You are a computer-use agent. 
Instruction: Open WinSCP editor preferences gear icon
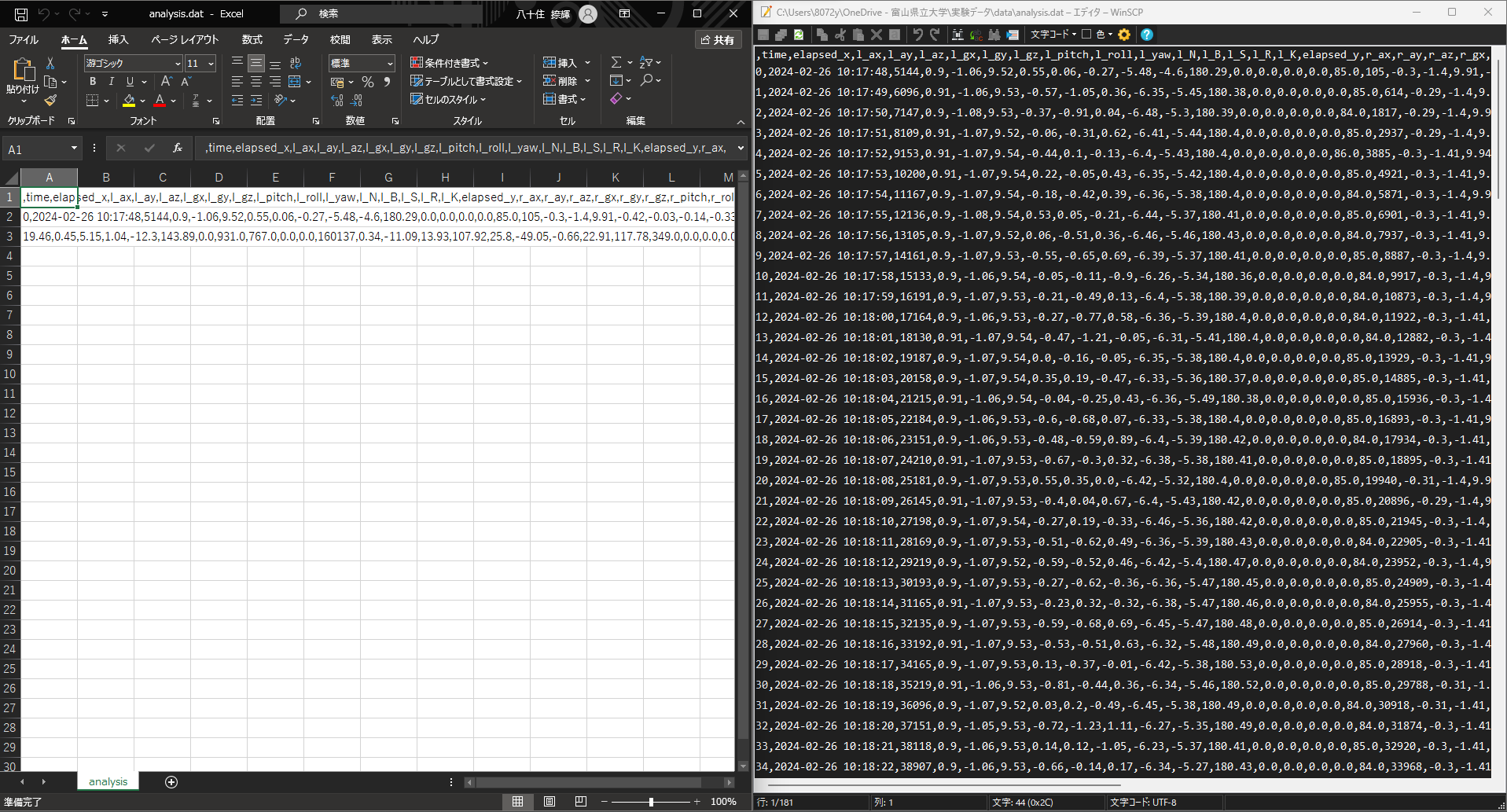(x=1124, y=35)
